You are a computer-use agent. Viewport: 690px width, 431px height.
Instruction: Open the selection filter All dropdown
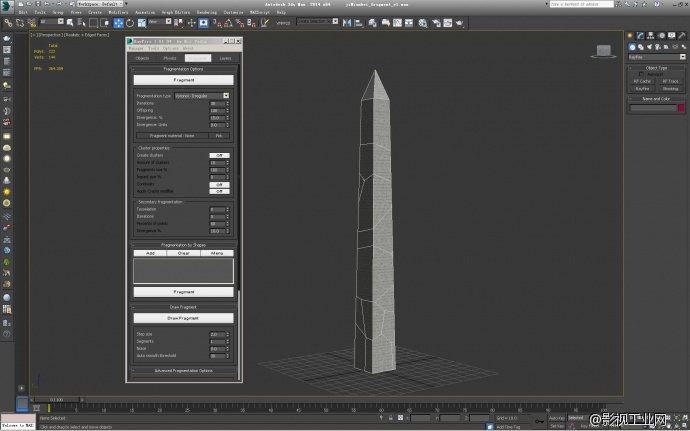(51, 21)
